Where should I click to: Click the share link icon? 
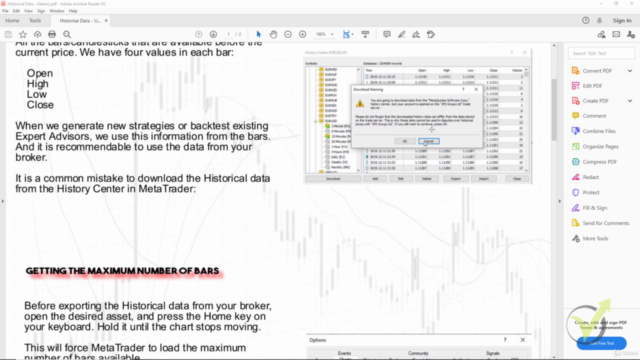601,34
